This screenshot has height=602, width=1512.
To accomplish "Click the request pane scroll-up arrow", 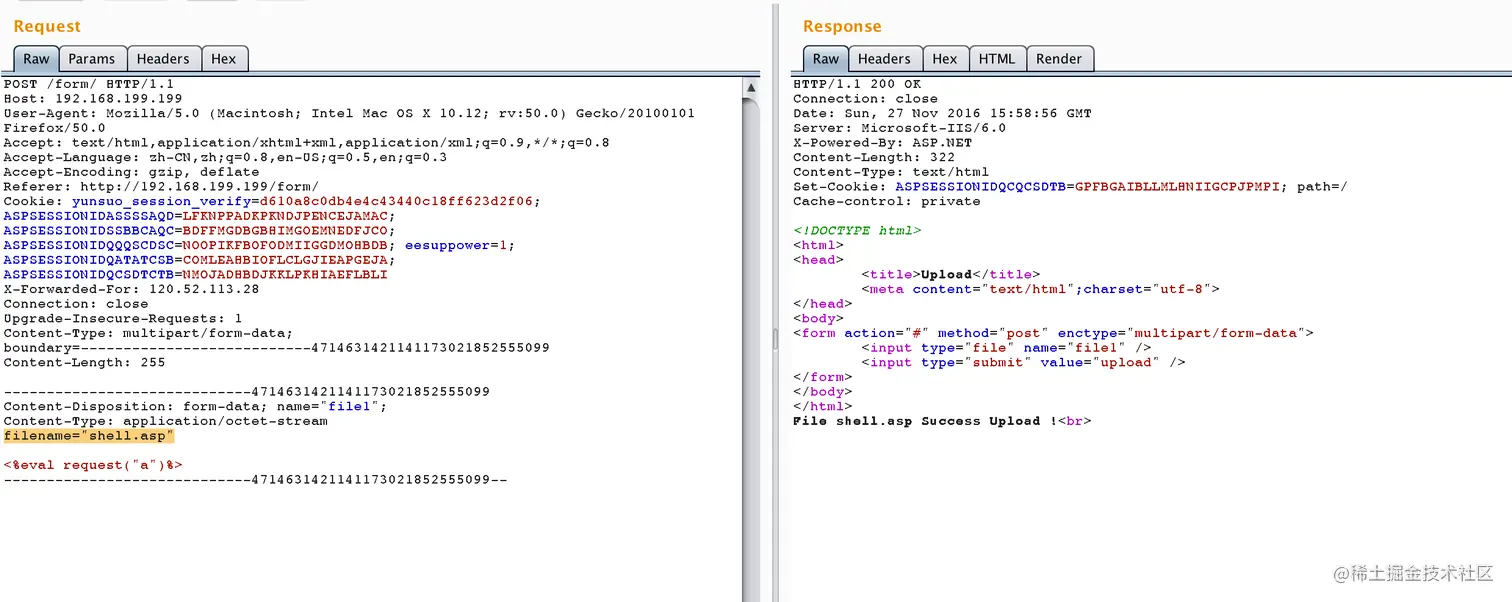I will click(x=751, y=88).
